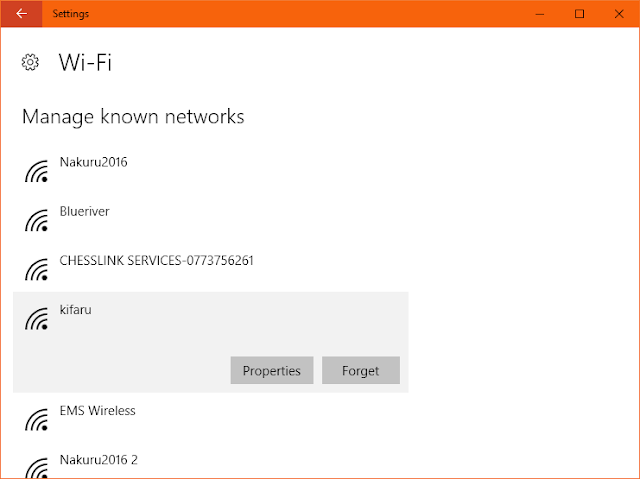Click the Wi-Fi signal icon for Blueriver
This screenshot has height=479, width=640.
36,221
